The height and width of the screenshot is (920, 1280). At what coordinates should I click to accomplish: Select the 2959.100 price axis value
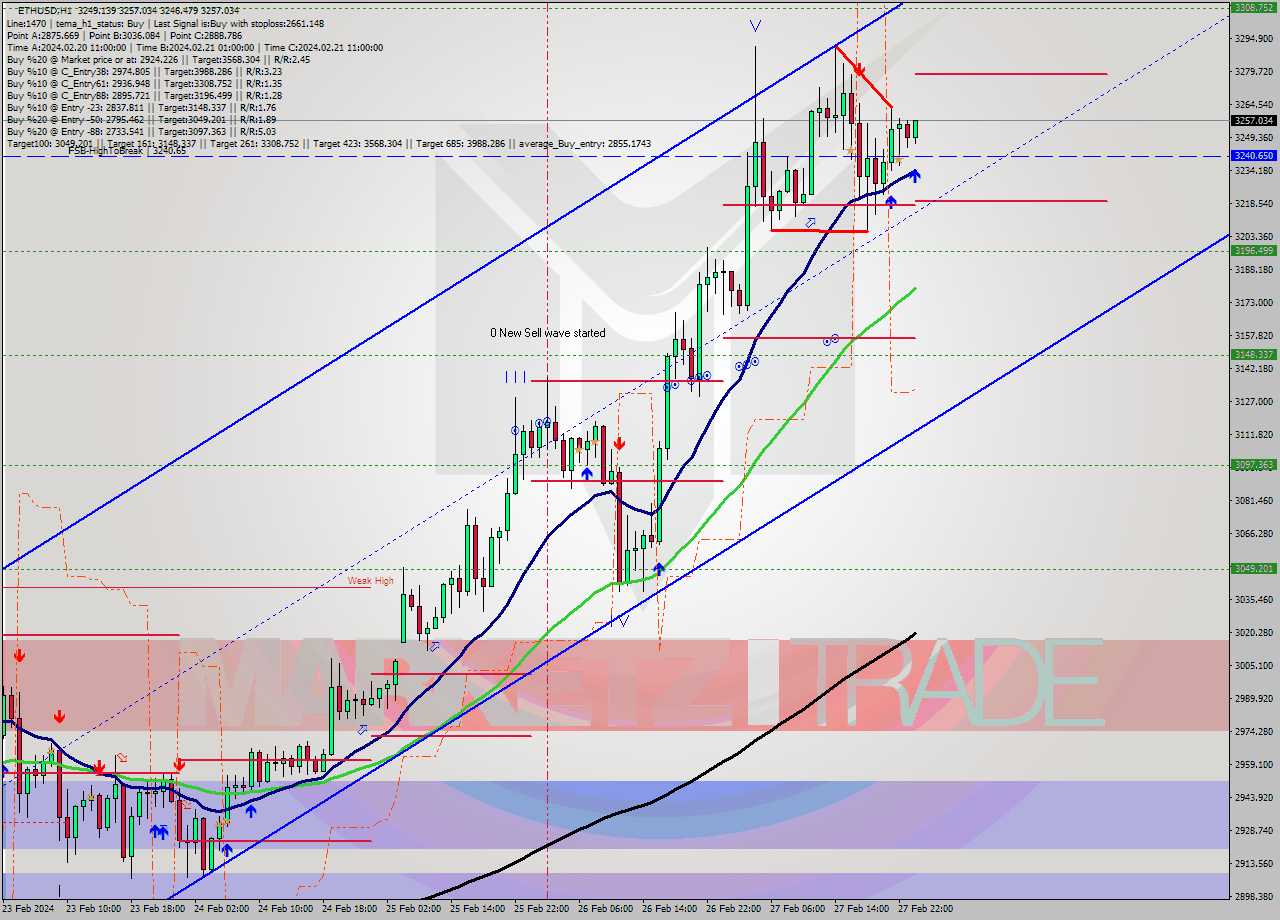click(1254, 764)
